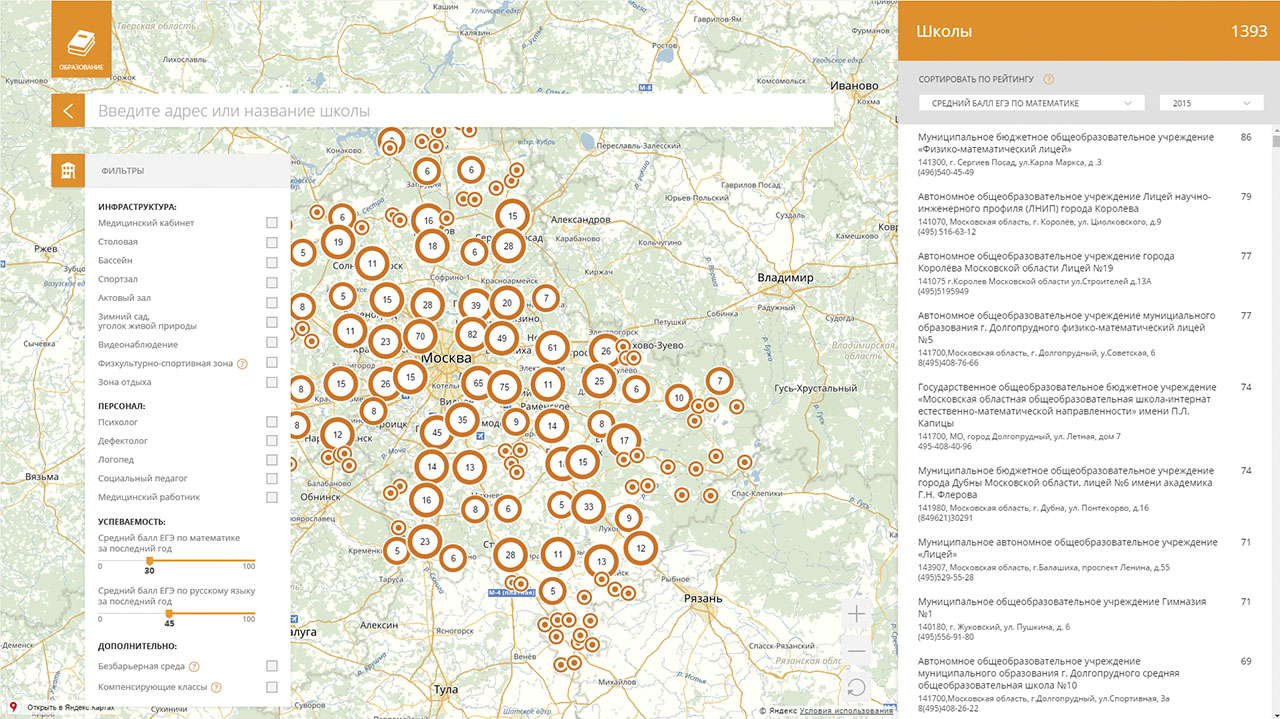Click the Фильтры panel header
The image size is (1280, 719).
click(188, 170)
